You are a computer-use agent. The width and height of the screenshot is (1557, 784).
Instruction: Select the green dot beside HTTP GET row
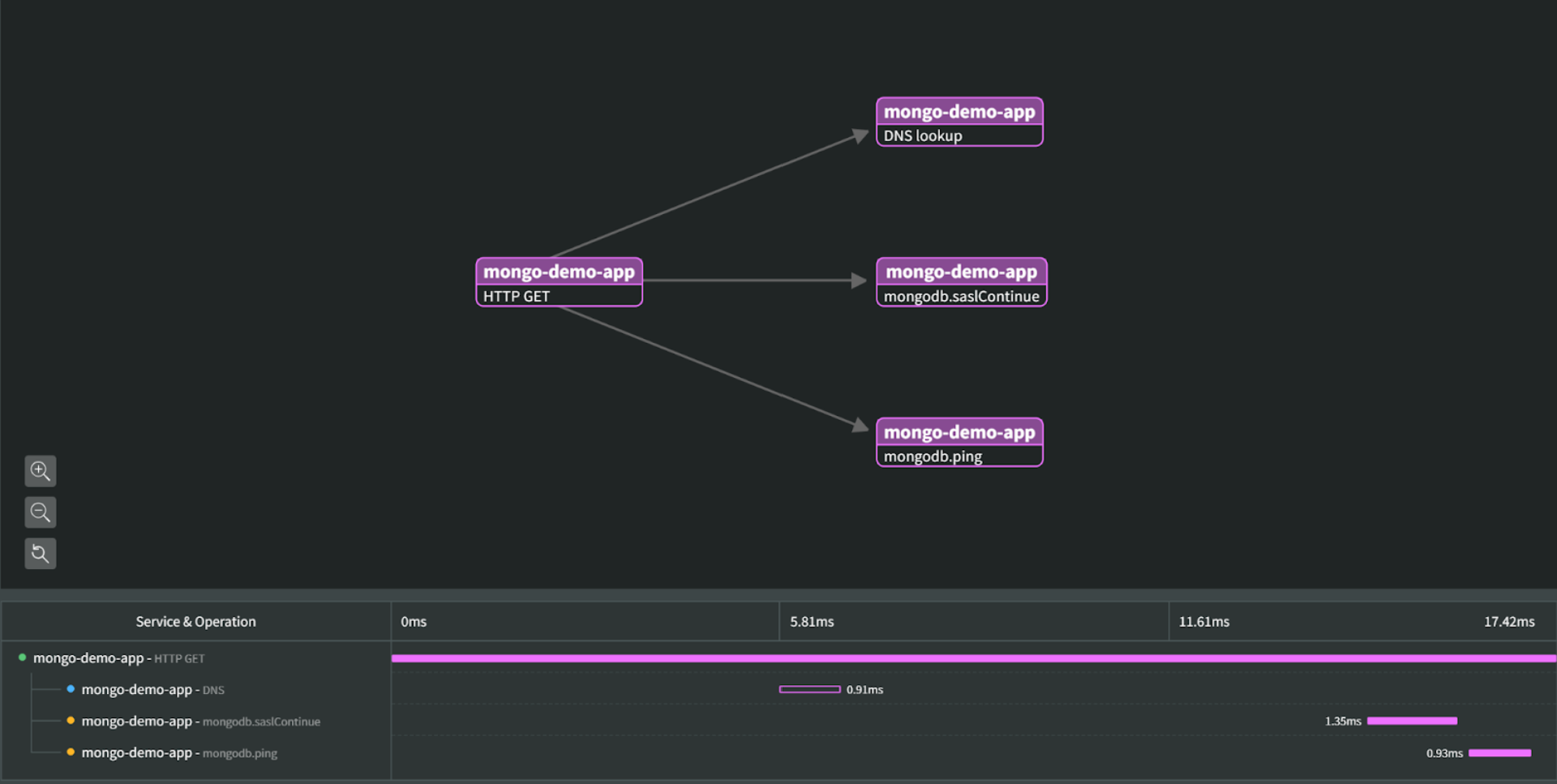coord(22,658)
